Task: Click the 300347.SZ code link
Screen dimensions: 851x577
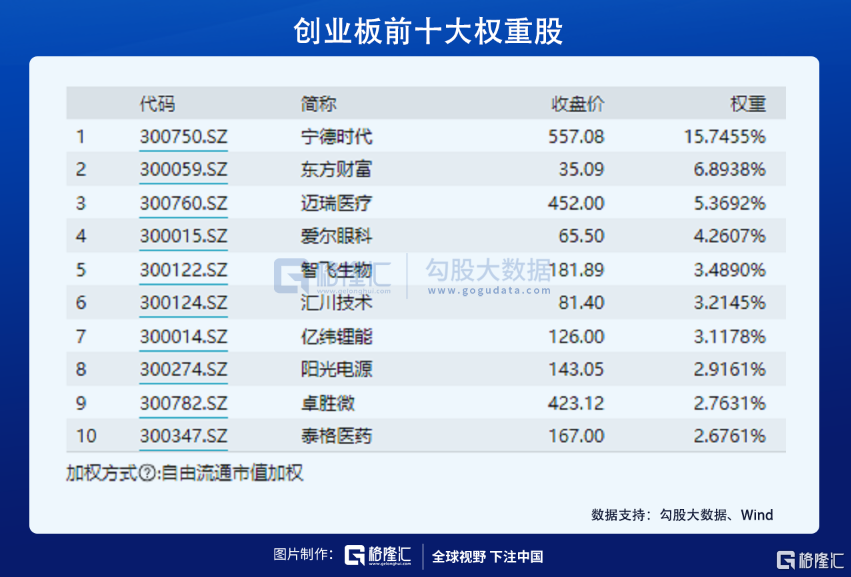Action: 183,436
